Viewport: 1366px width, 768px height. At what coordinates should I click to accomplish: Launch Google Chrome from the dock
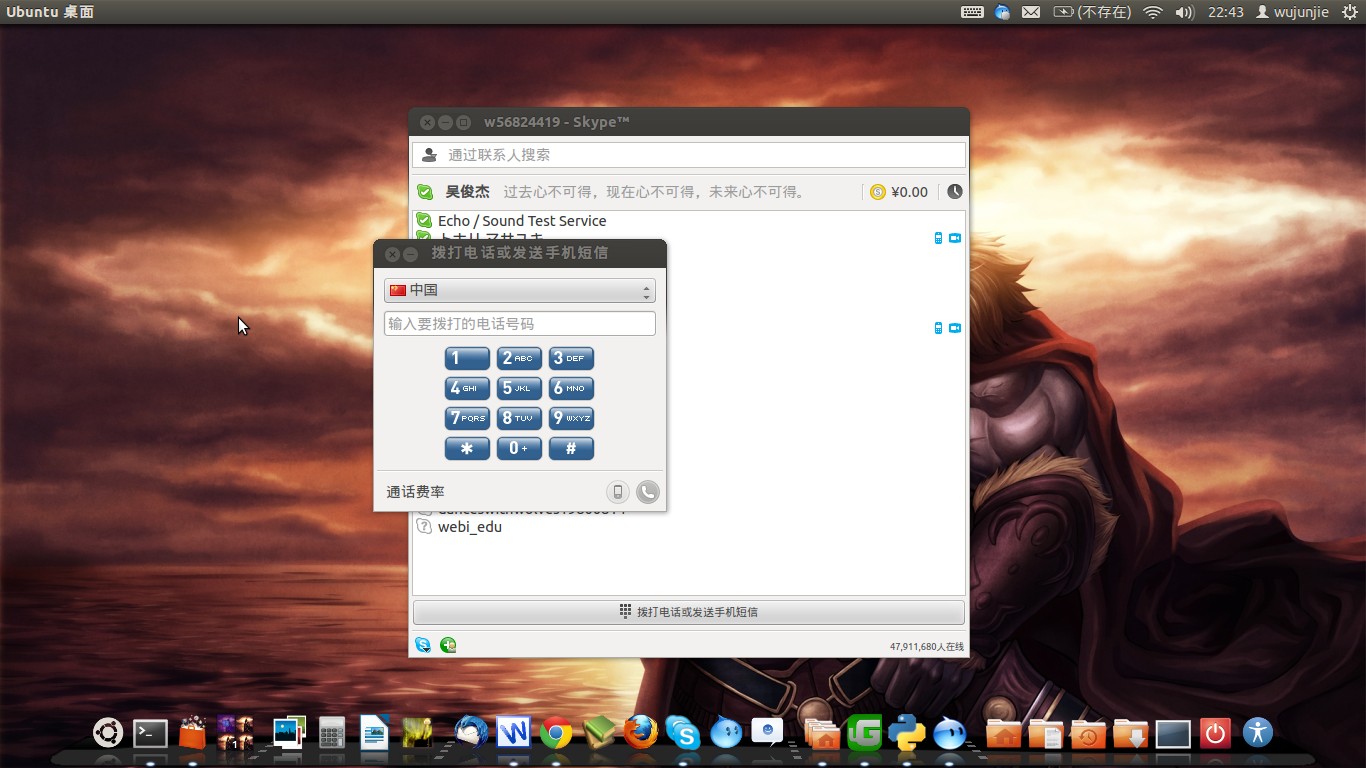[x=556, y=734]
